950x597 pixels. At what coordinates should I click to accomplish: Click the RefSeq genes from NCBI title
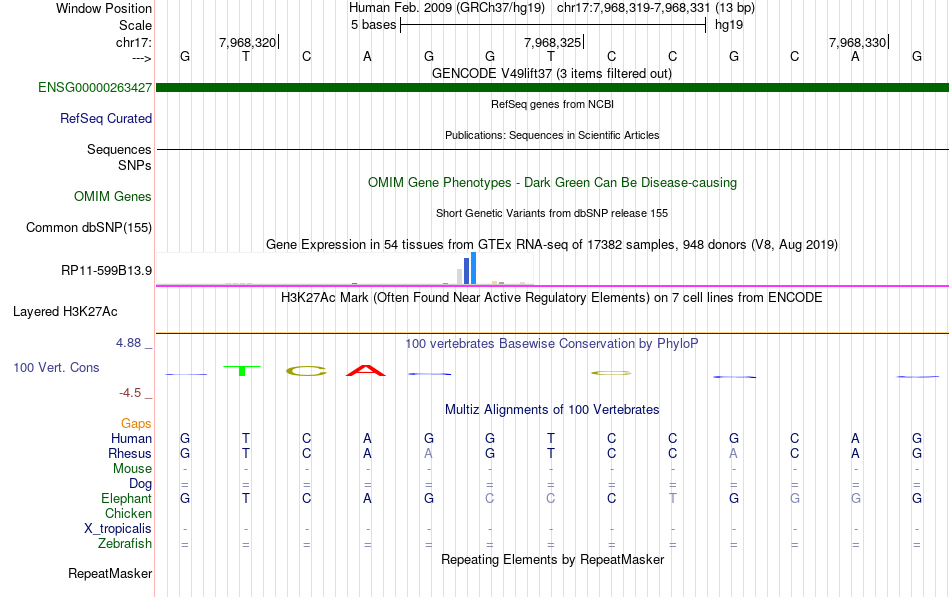552,104
